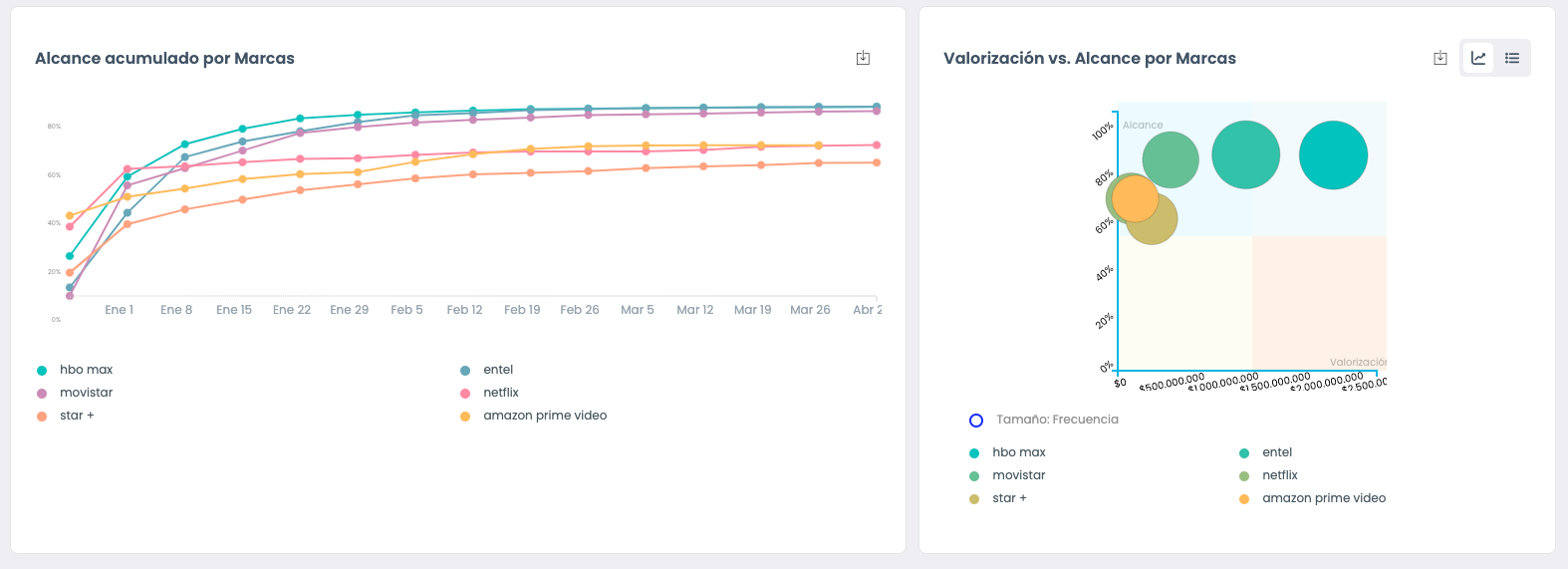Hide movistar line from the line chart legend
This screenshot has height=569, width=1568.
(x=86, y=393)
